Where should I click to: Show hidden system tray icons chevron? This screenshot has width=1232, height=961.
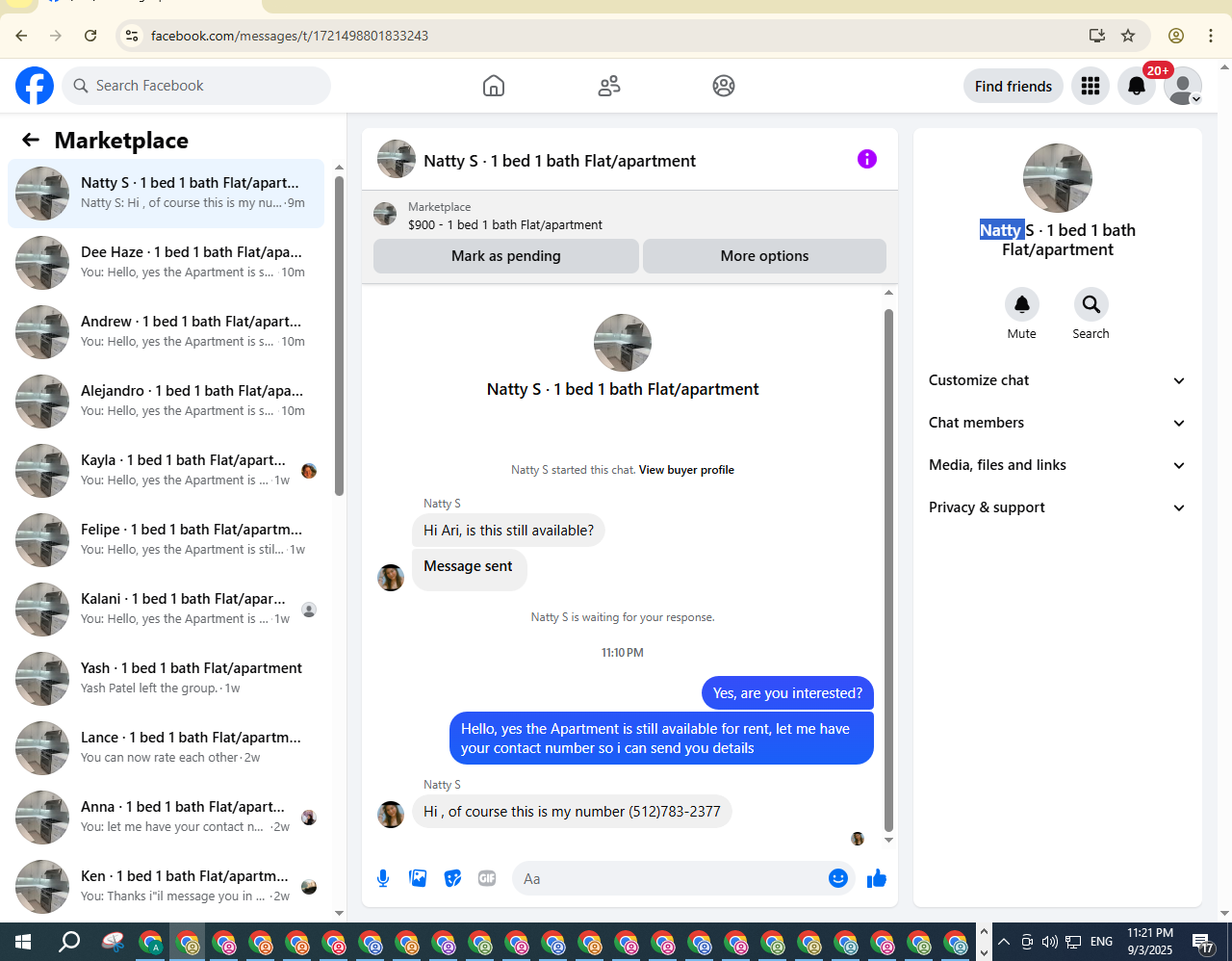1003,942
